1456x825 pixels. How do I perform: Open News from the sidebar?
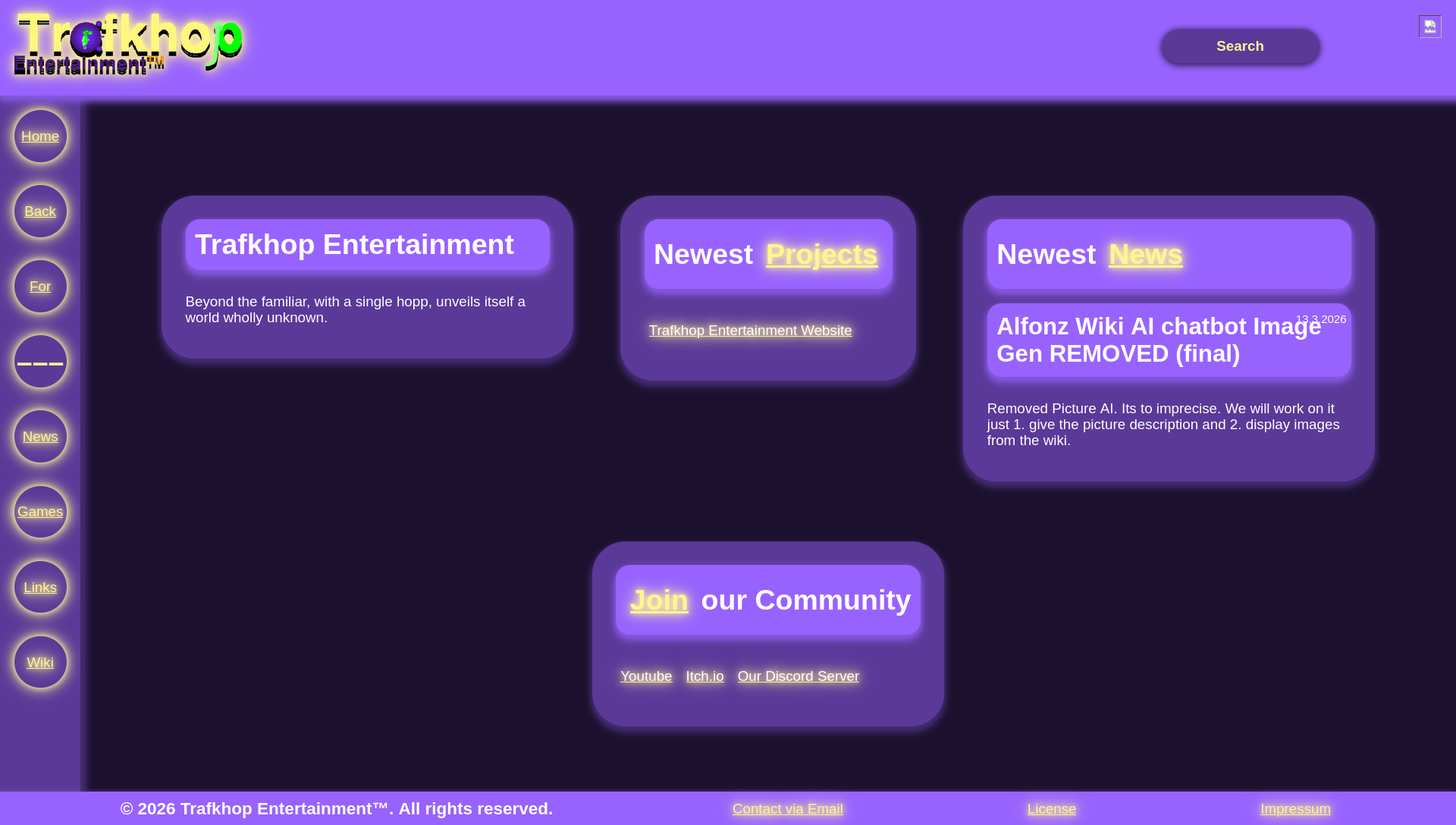(x=40, y=437)
